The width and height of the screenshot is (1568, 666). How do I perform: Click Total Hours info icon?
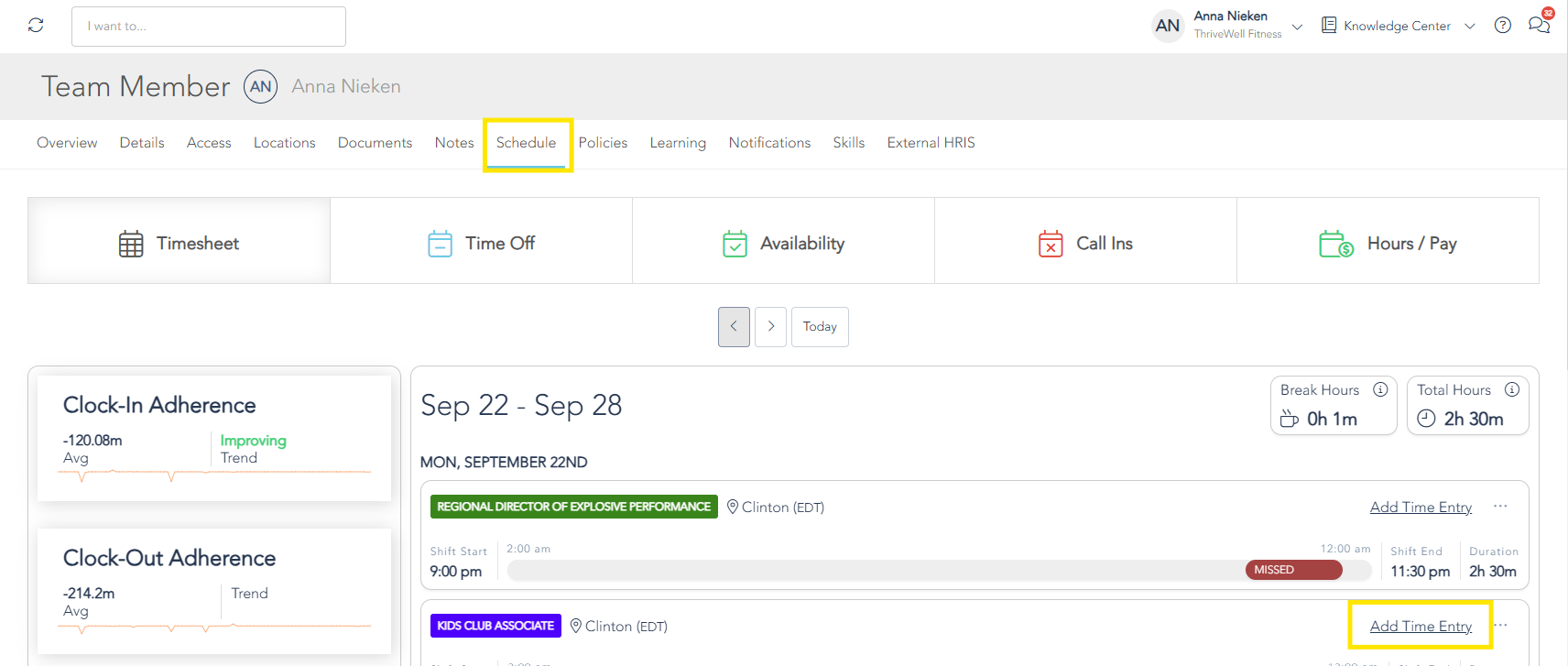(x=1512, y=389)
